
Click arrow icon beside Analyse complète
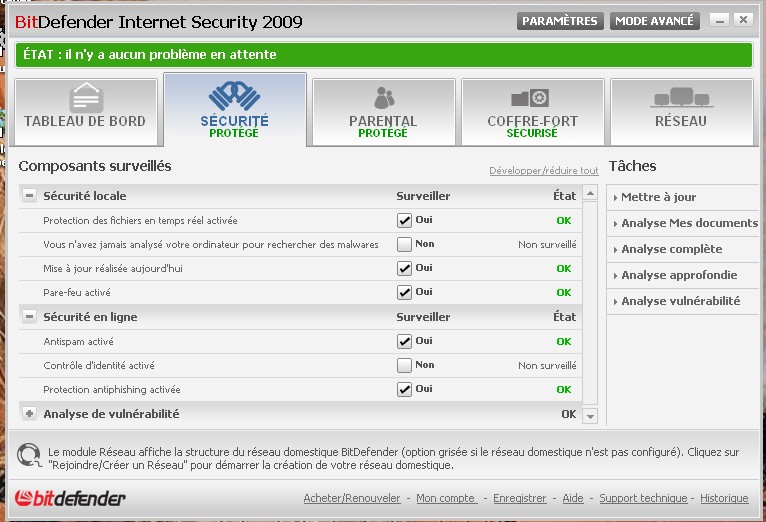(615, 250)
